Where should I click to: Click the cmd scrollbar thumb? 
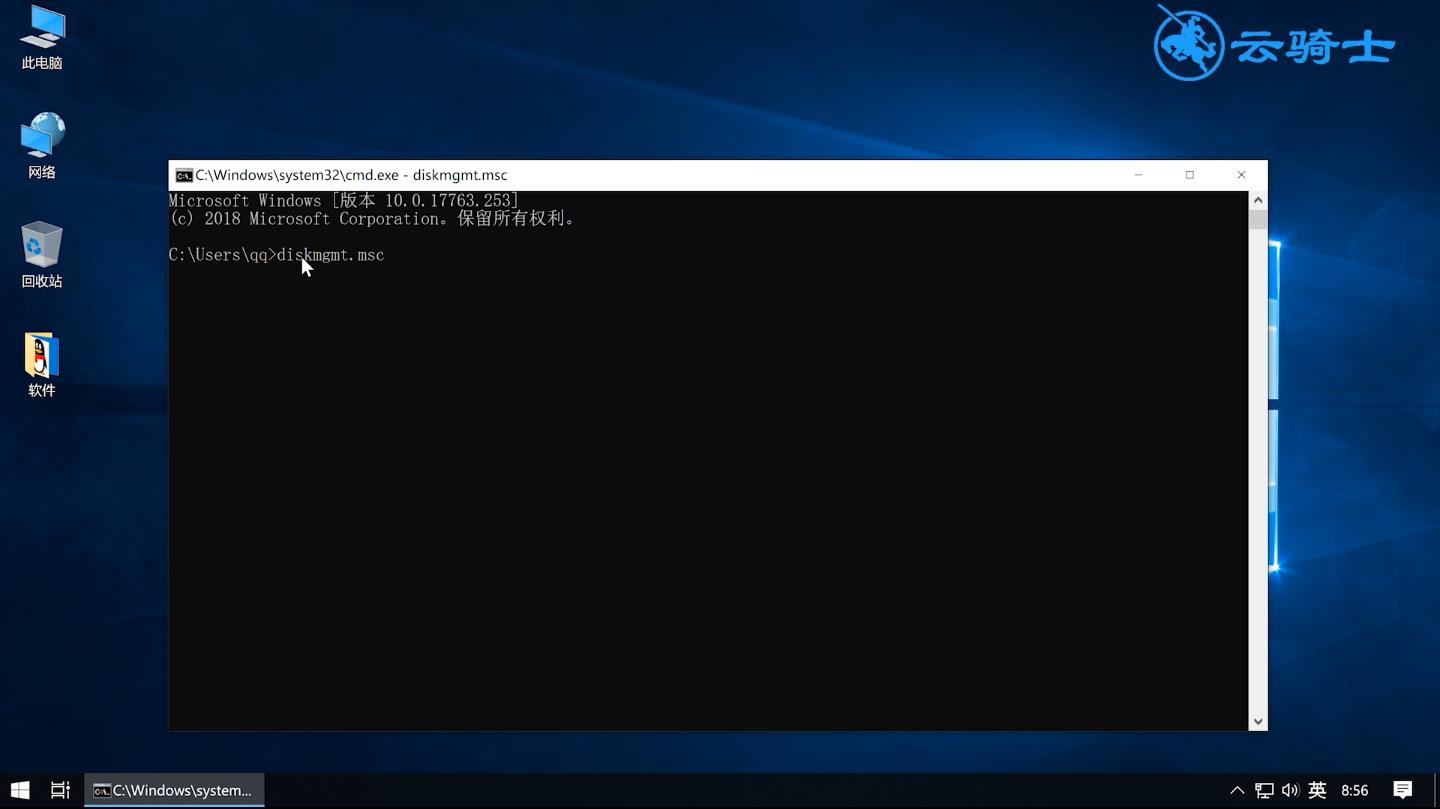(1258, 220)
